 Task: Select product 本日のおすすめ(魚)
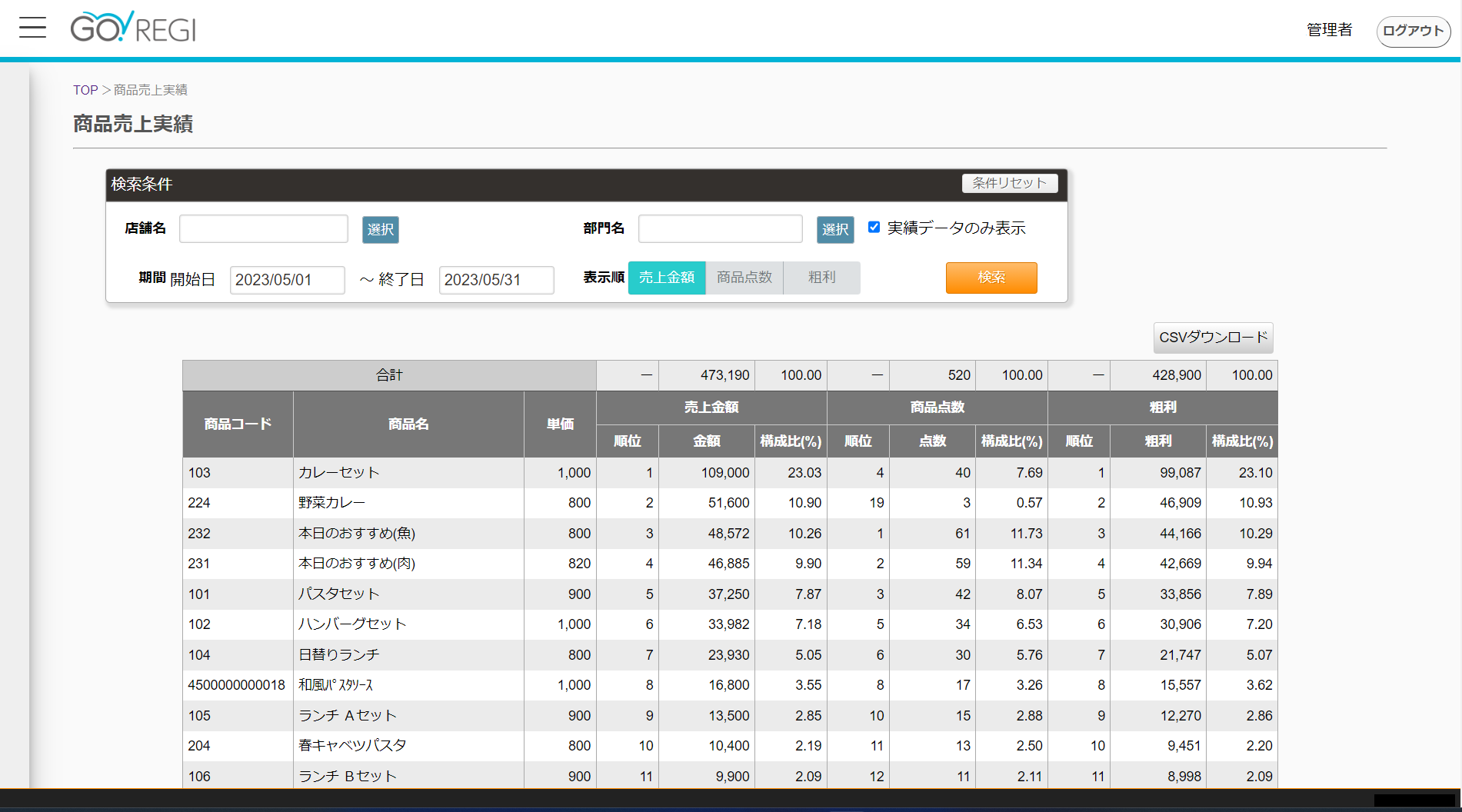[357, 534]
